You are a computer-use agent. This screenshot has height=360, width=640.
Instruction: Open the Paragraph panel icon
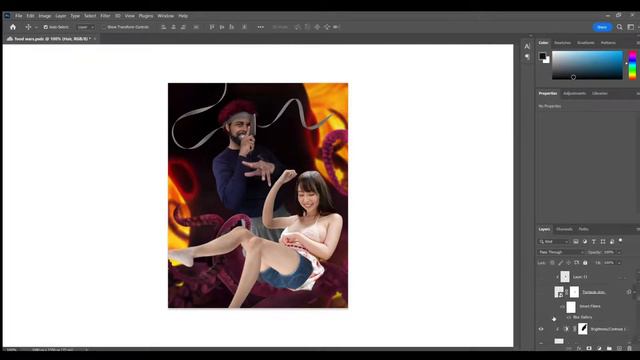(x=527, y=57)
